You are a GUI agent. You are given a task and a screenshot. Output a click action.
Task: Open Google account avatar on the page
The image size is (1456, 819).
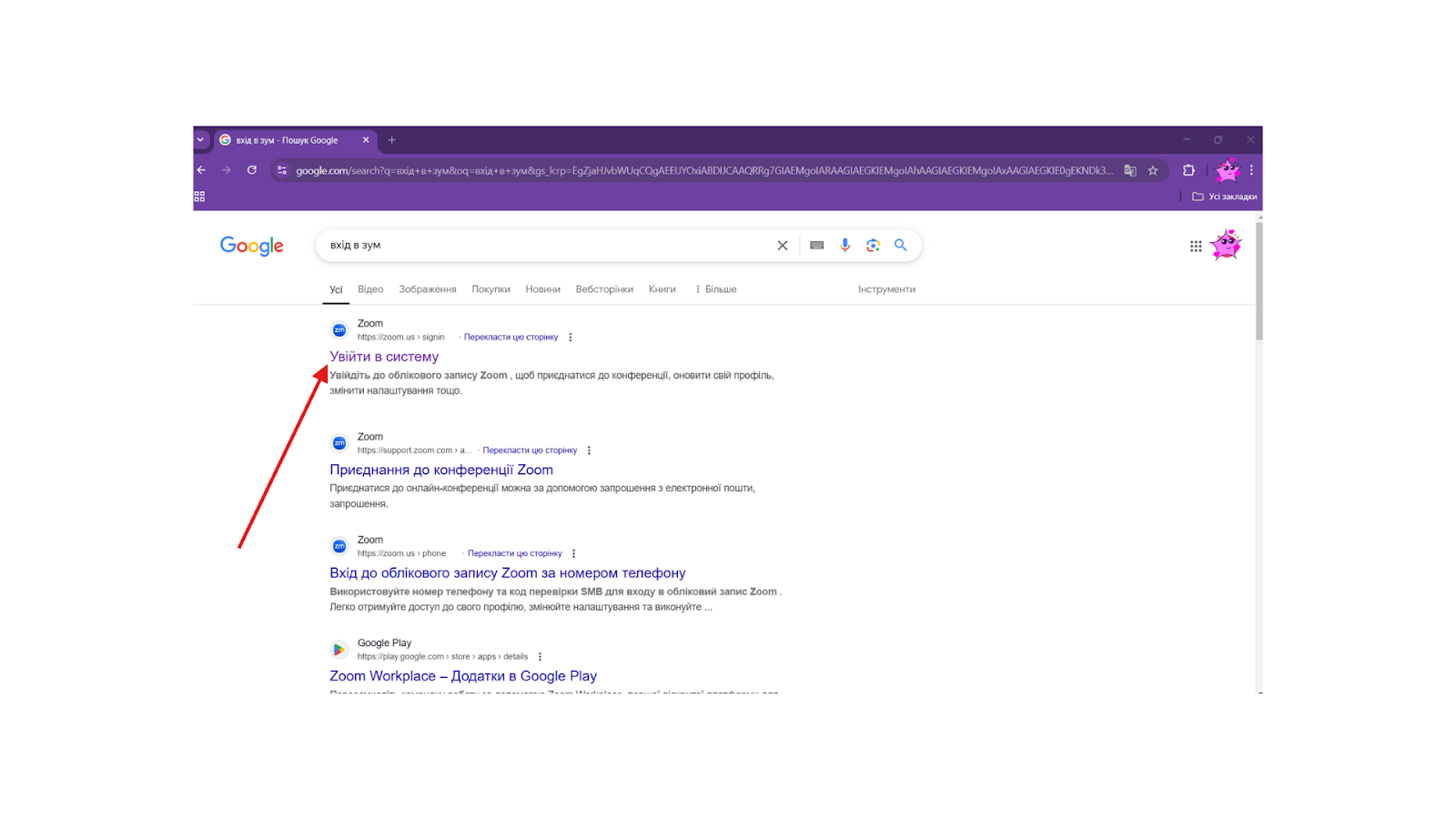point(1227,246)
